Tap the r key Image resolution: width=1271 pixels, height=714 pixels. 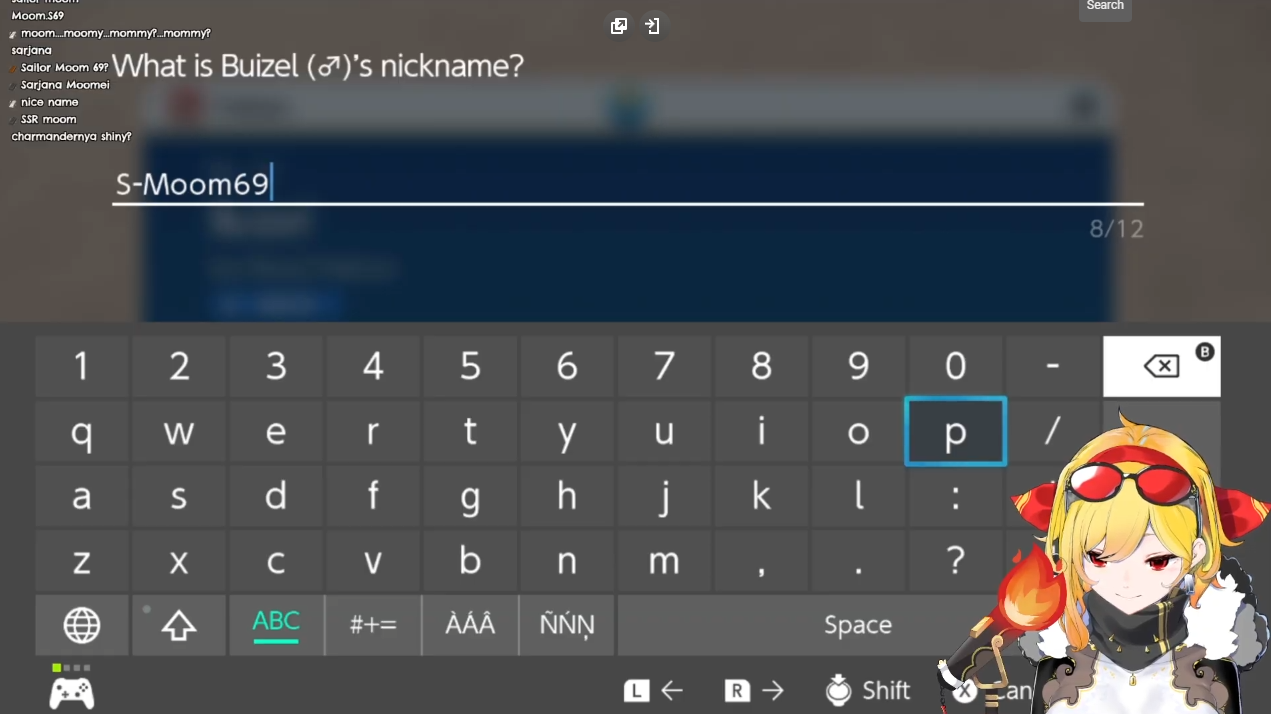click(x=373, y=431)
